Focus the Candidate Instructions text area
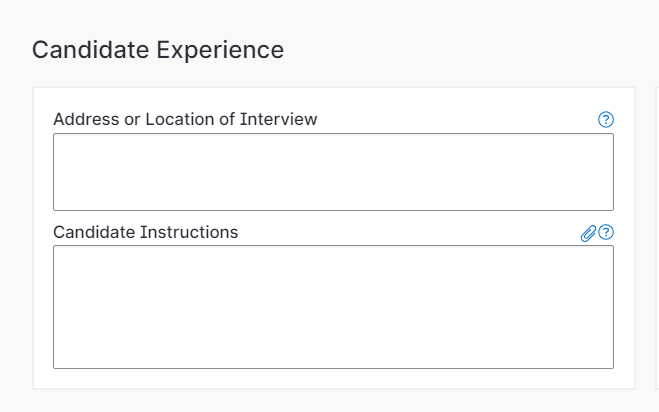This screenshot has height=412, width=659. [333, 307]
